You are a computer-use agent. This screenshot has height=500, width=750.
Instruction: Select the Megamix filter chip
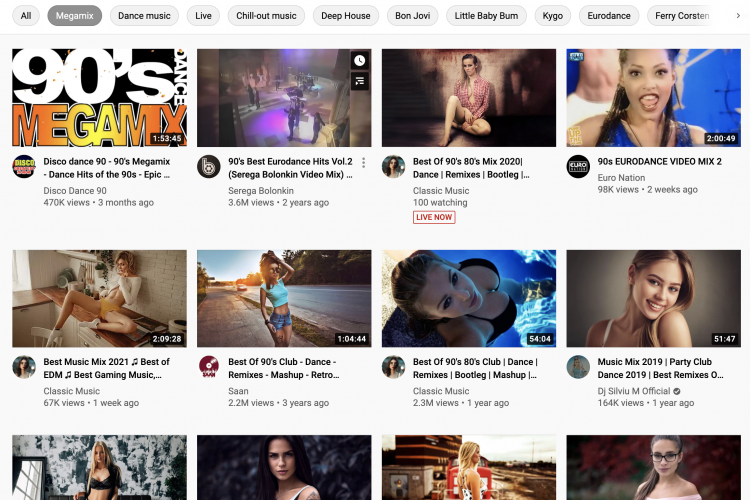(75, 16)
